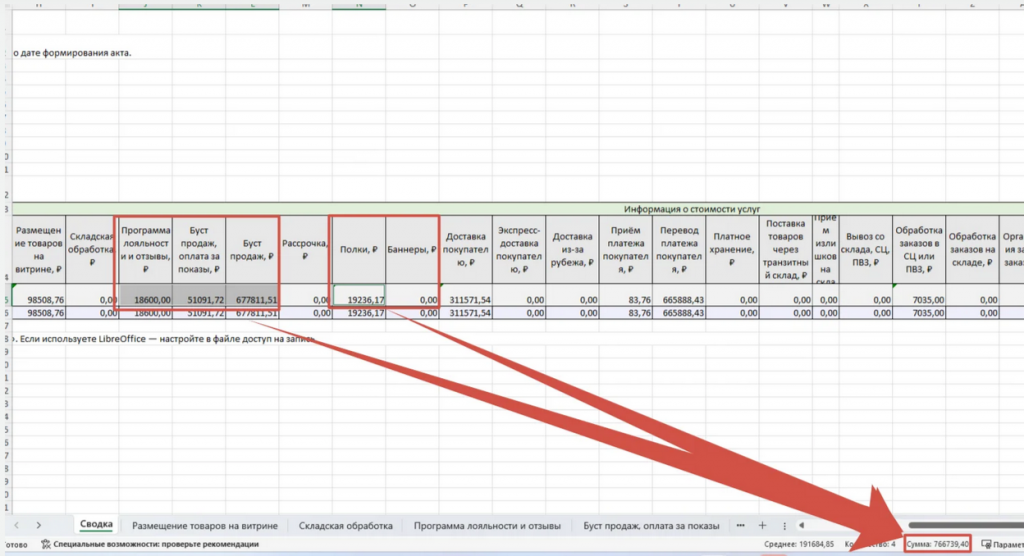The width and height of the screenshot is (1024, 556).
Task: Click the horizontal scrollbar's left arrow
Action: (801, 525)
